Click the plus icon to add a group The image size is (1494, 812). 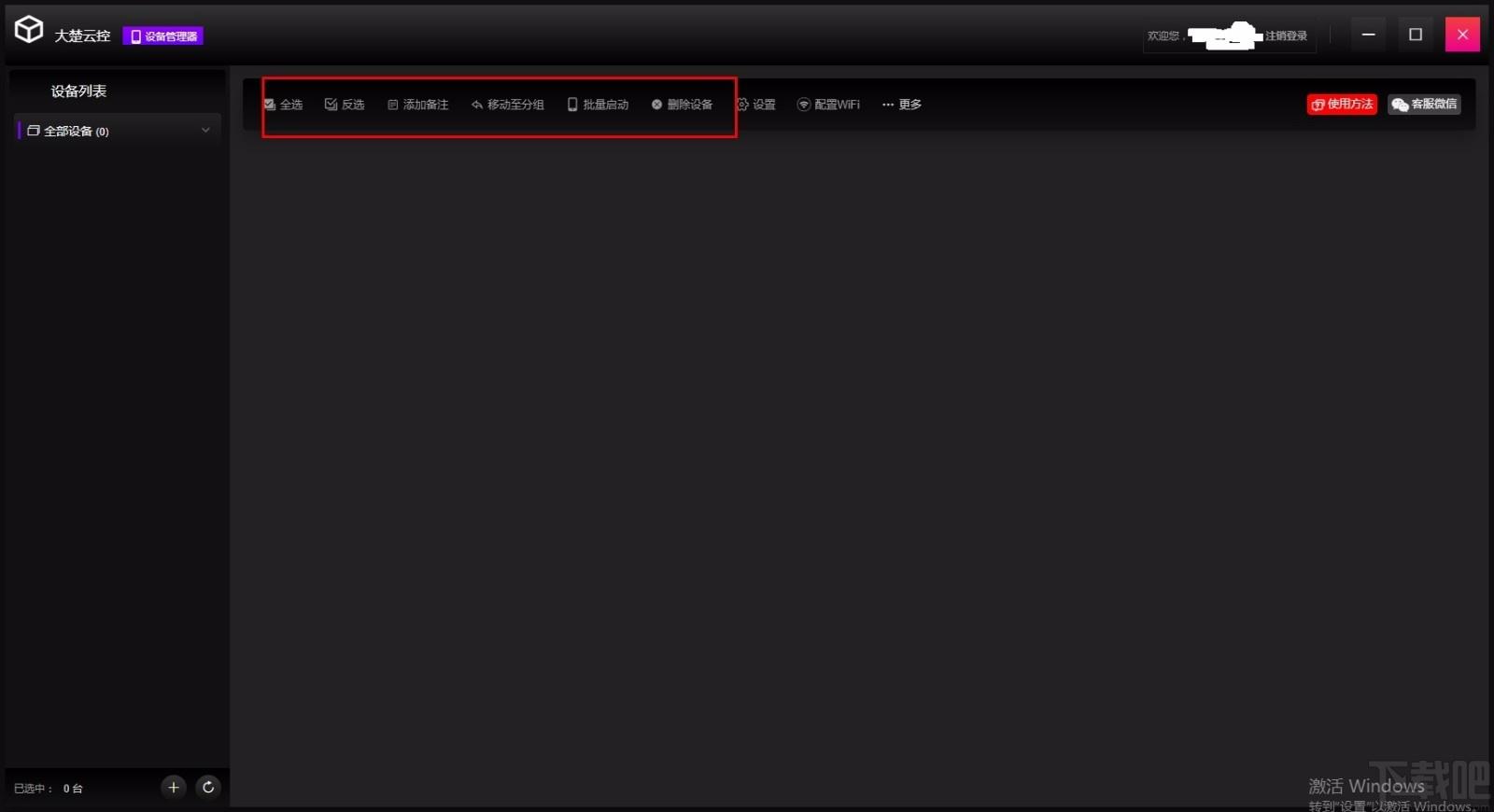174,787
